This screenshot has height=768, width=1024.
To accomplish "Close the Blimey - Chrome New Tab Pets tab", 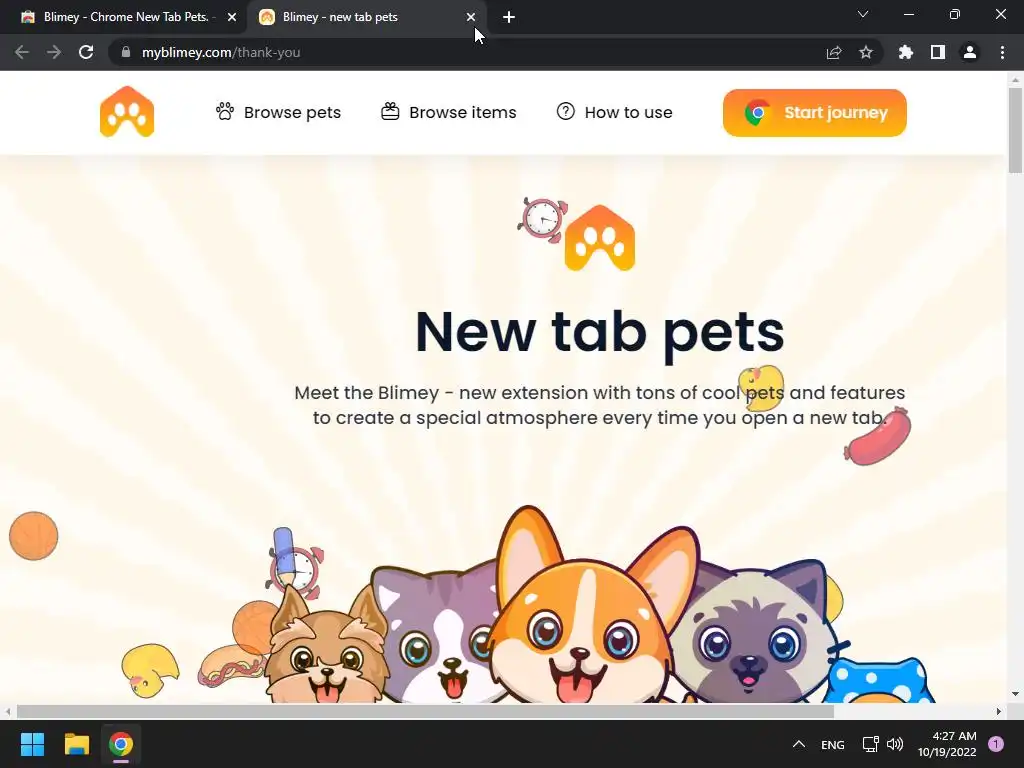I will pos(232,17).
